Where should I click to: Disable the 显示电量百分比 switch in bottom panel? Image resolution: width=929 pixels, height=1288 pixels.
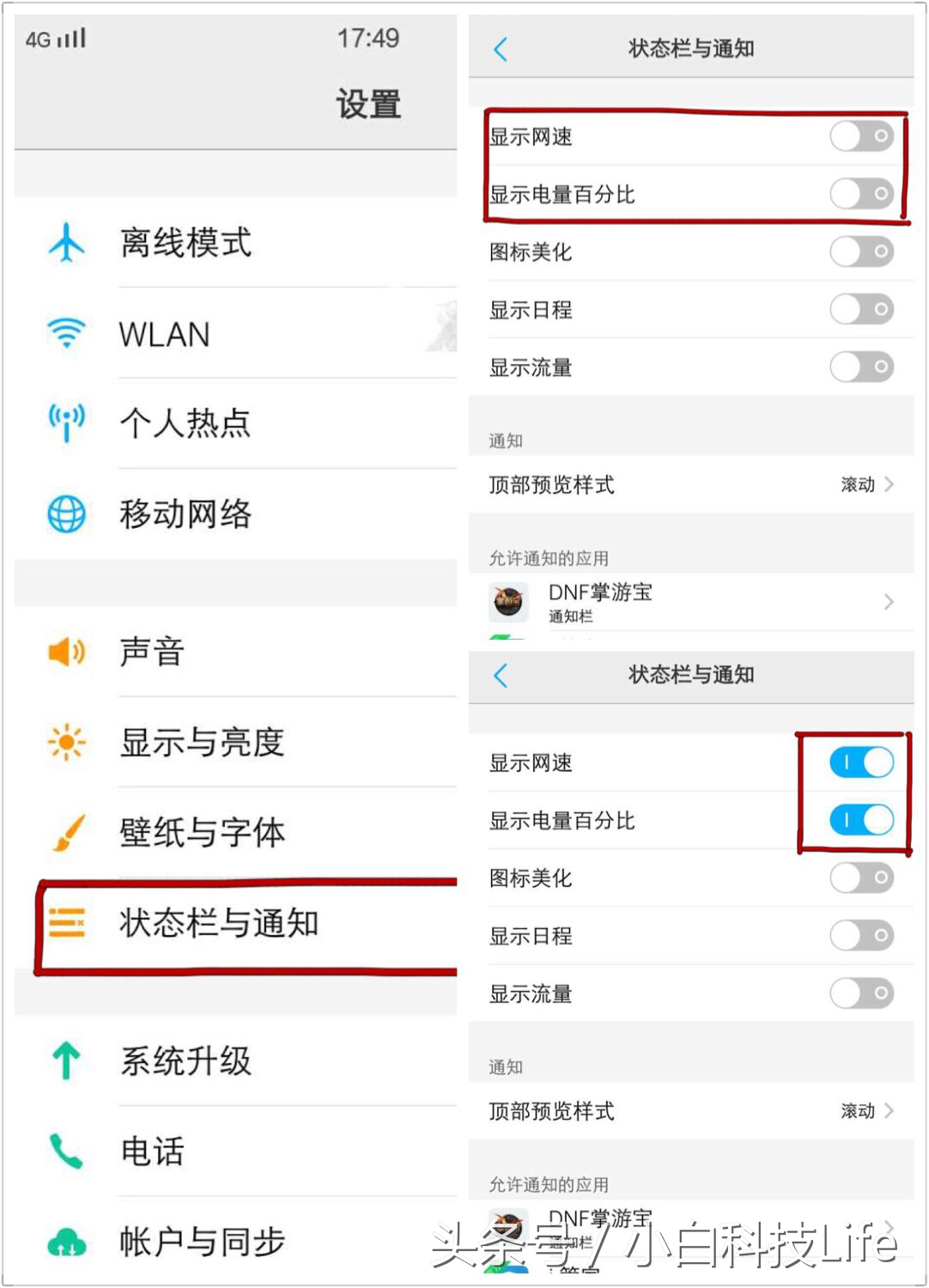(861, 820)
